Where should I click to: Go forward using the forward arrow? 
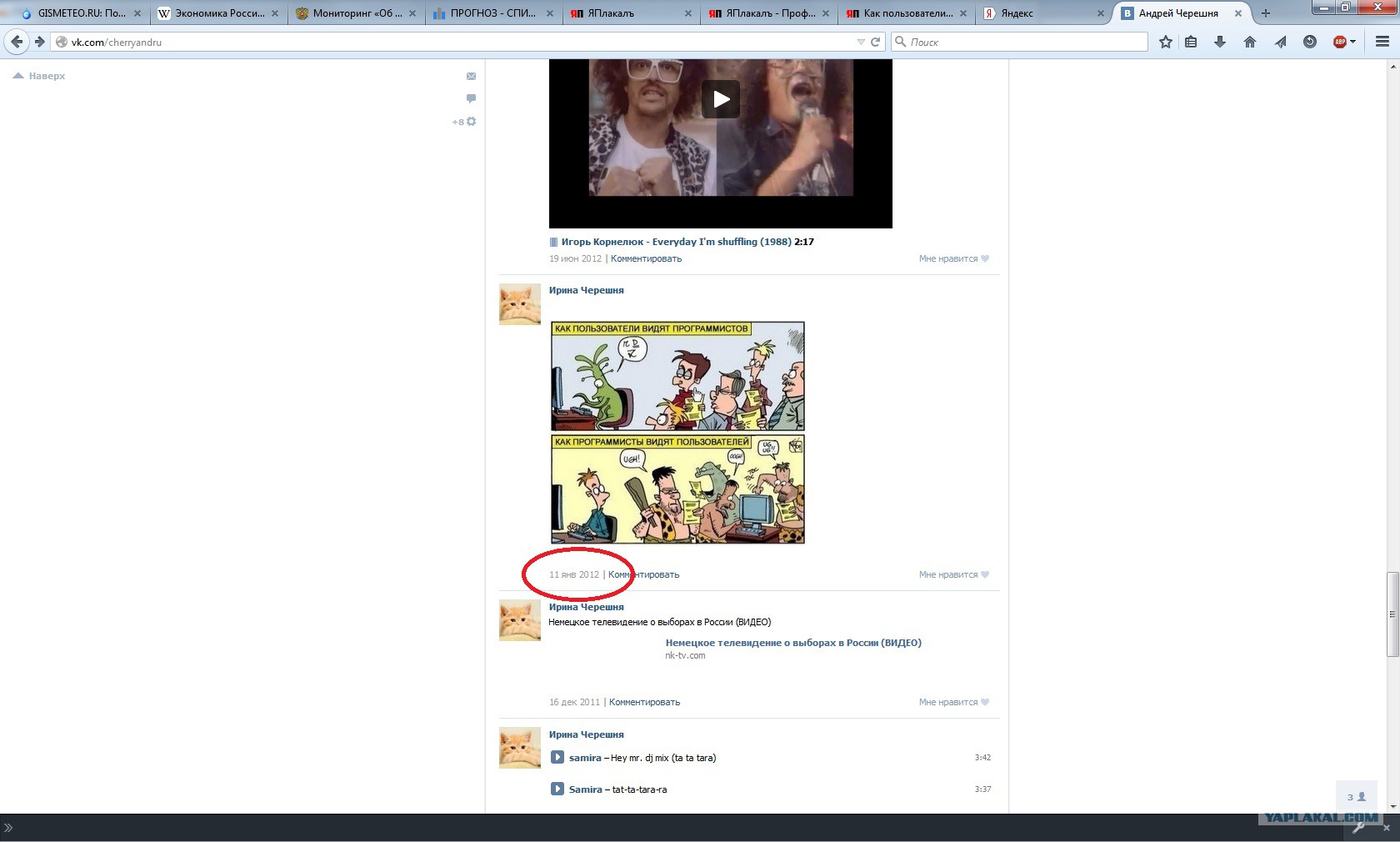coord(39,42)
